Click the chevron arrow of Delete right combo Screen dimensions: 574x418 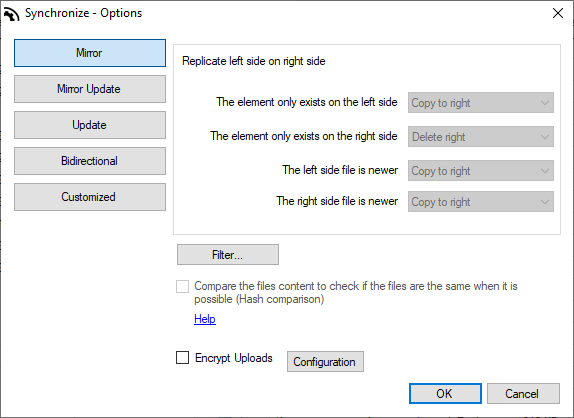click(x=545, y=137)
